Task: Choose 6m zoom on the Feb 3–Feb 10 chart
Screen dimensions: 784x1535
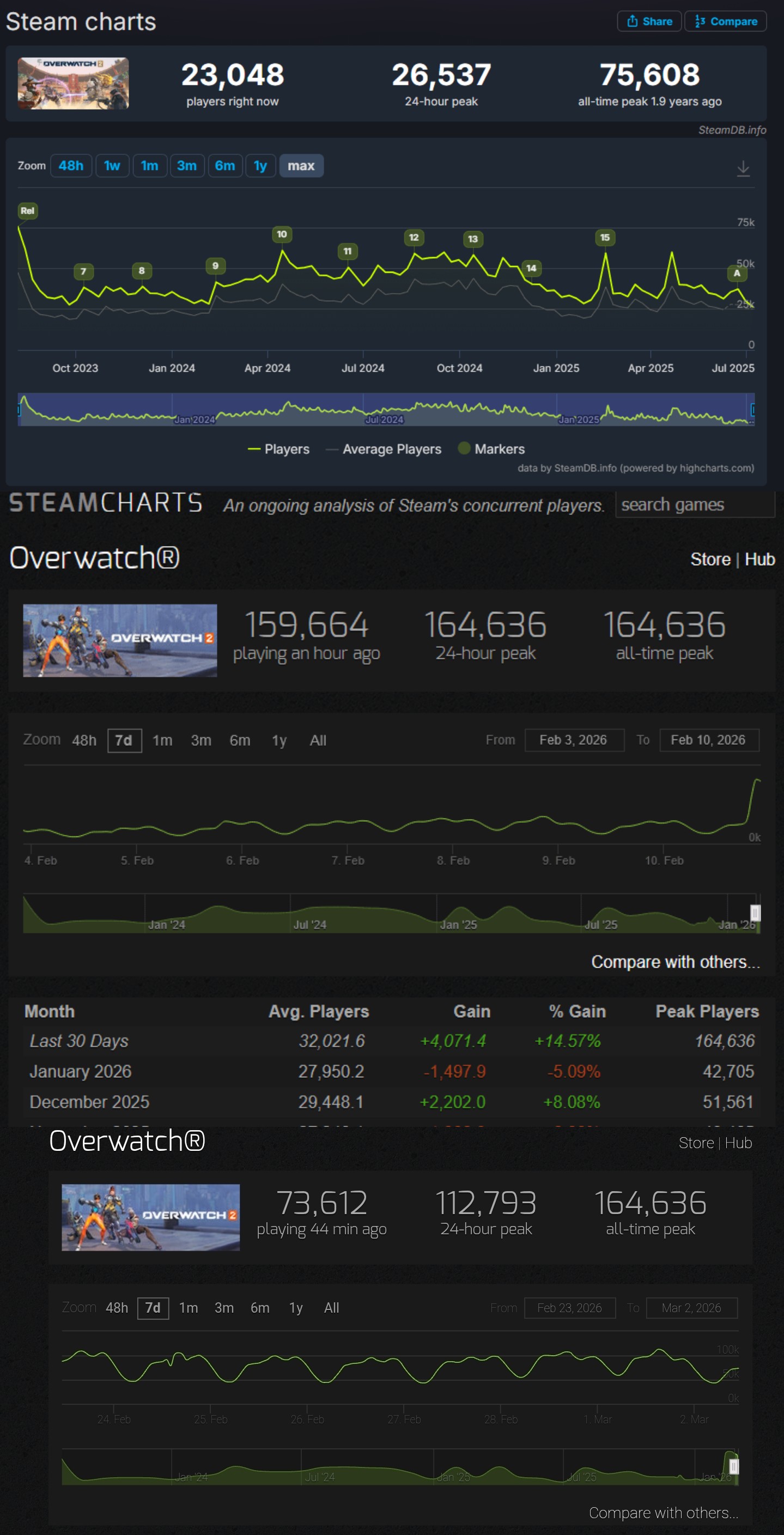Action: [x=240, y=741]
